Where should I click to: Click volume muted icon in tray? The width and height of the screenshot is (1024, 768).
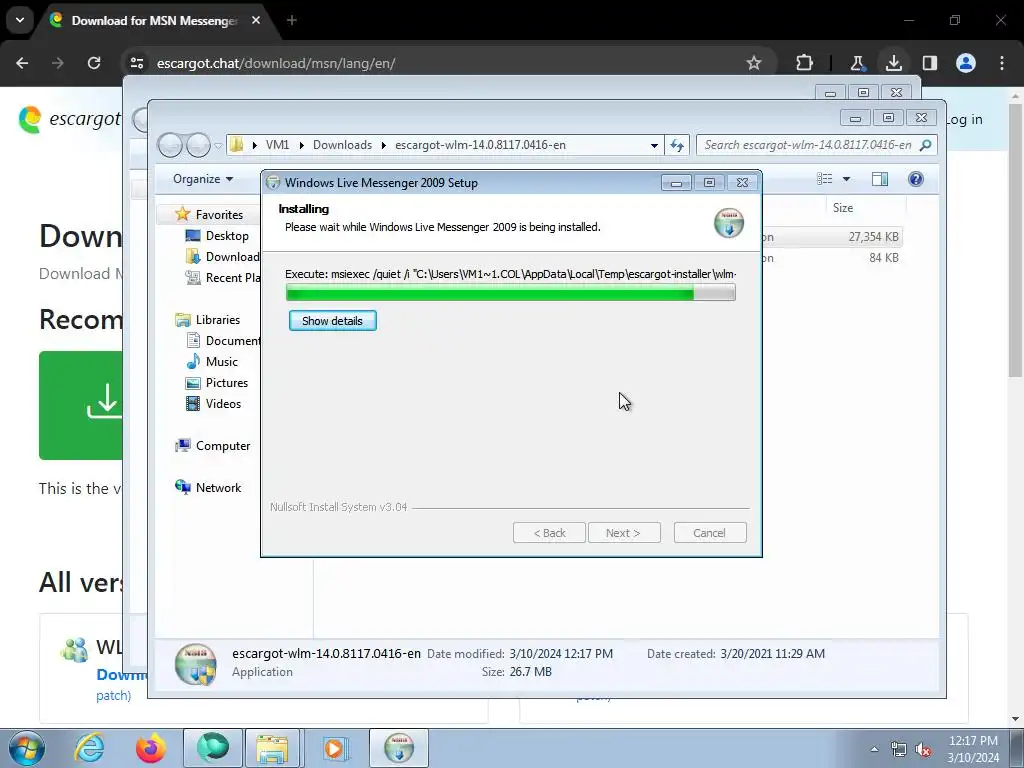(923, 750)
